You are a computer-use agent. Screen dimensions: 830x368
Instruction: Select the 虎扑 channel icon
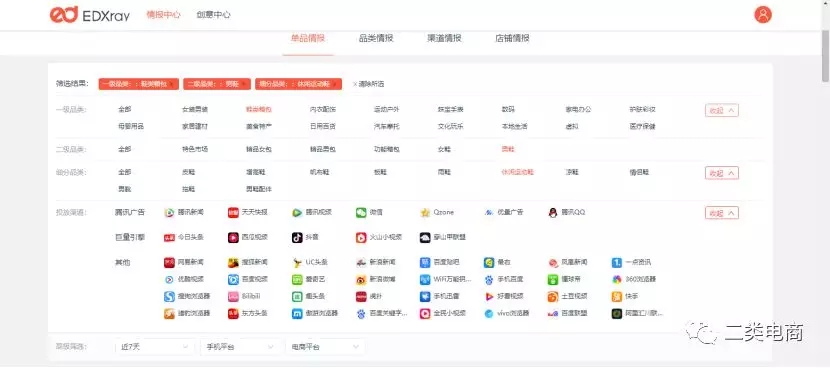click(x=361, y=297)
